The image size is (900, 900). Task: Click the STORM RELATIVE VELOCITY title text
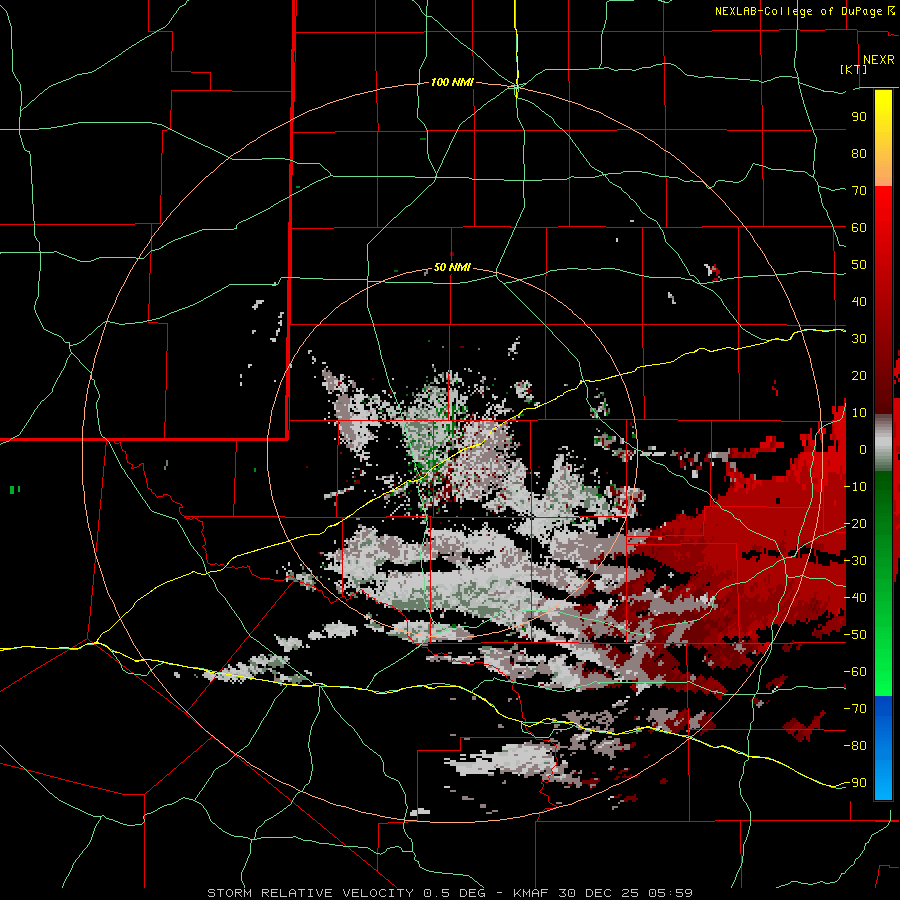click(x=310, y=893)
